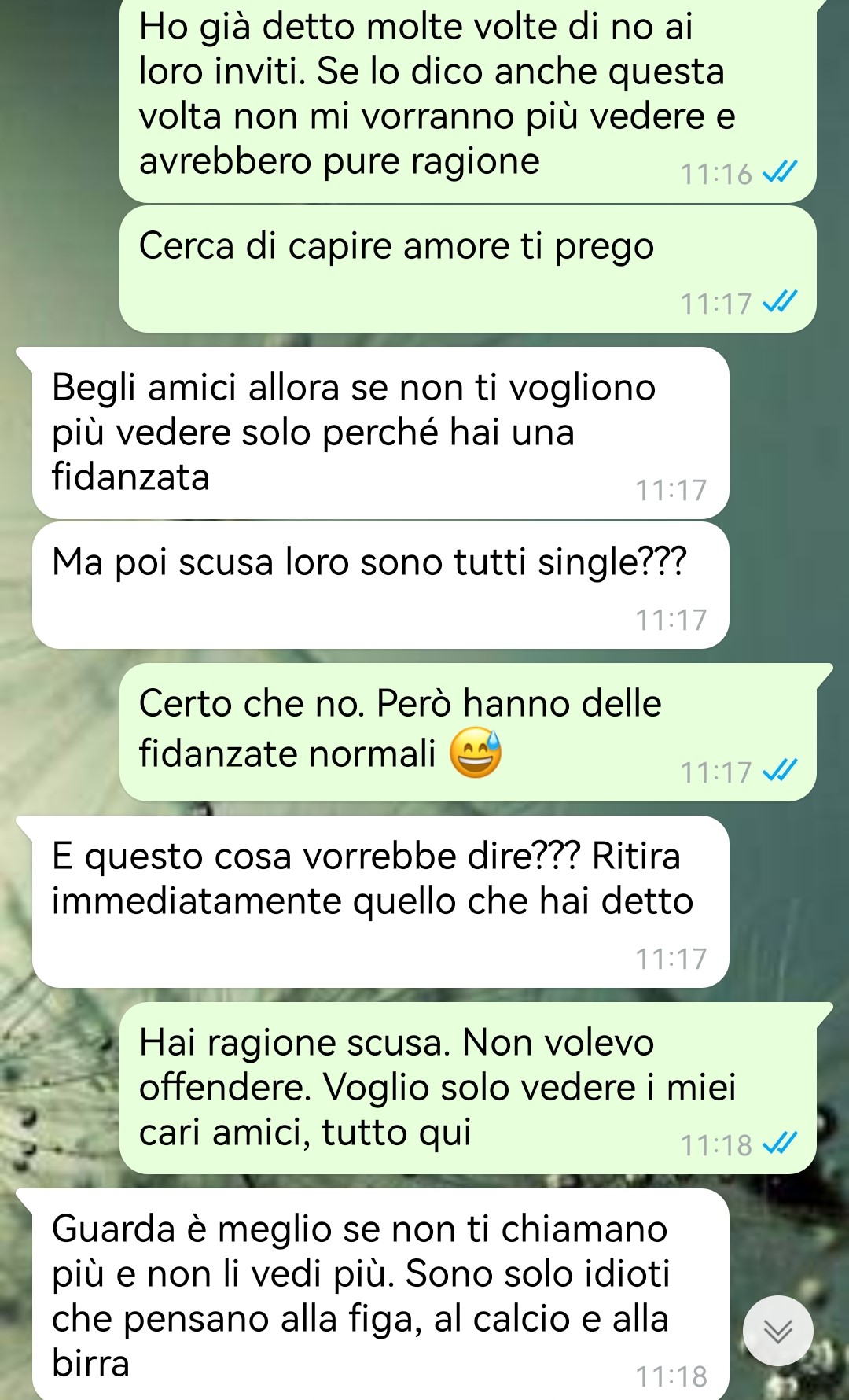Select 'Ho già detto molte volte' sent message

(x=468, y=101)
